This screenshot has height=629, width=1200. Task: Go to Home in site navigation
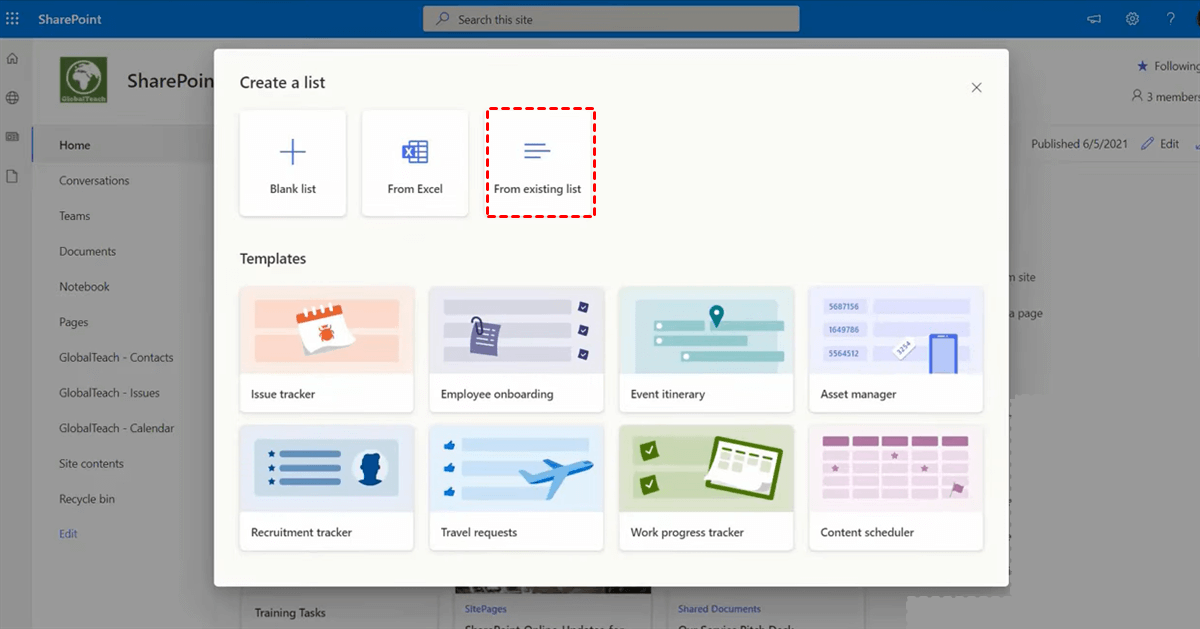point(75,145)
